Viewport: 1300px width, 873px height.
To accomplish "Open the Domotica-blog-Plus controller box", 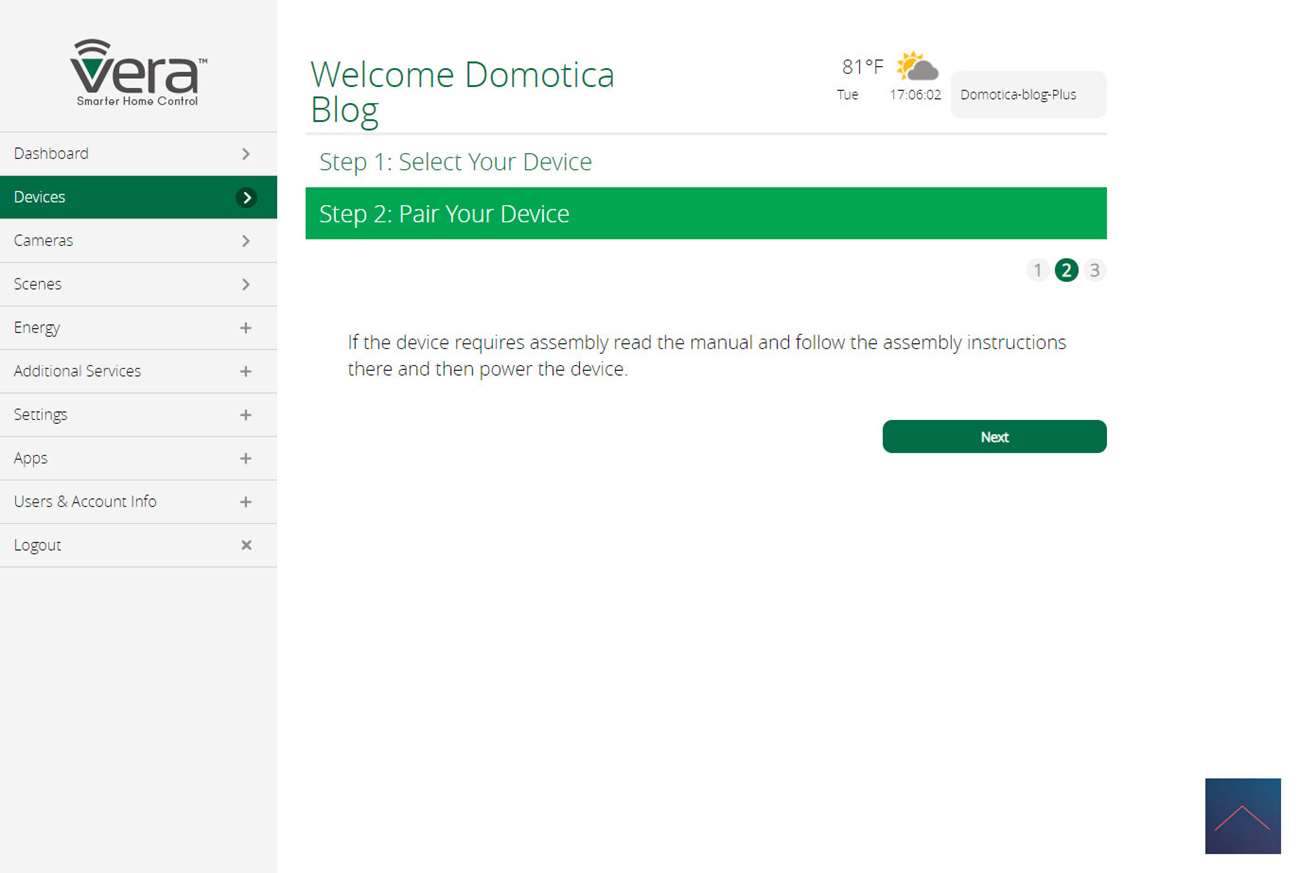I will tap(1027, 95).
